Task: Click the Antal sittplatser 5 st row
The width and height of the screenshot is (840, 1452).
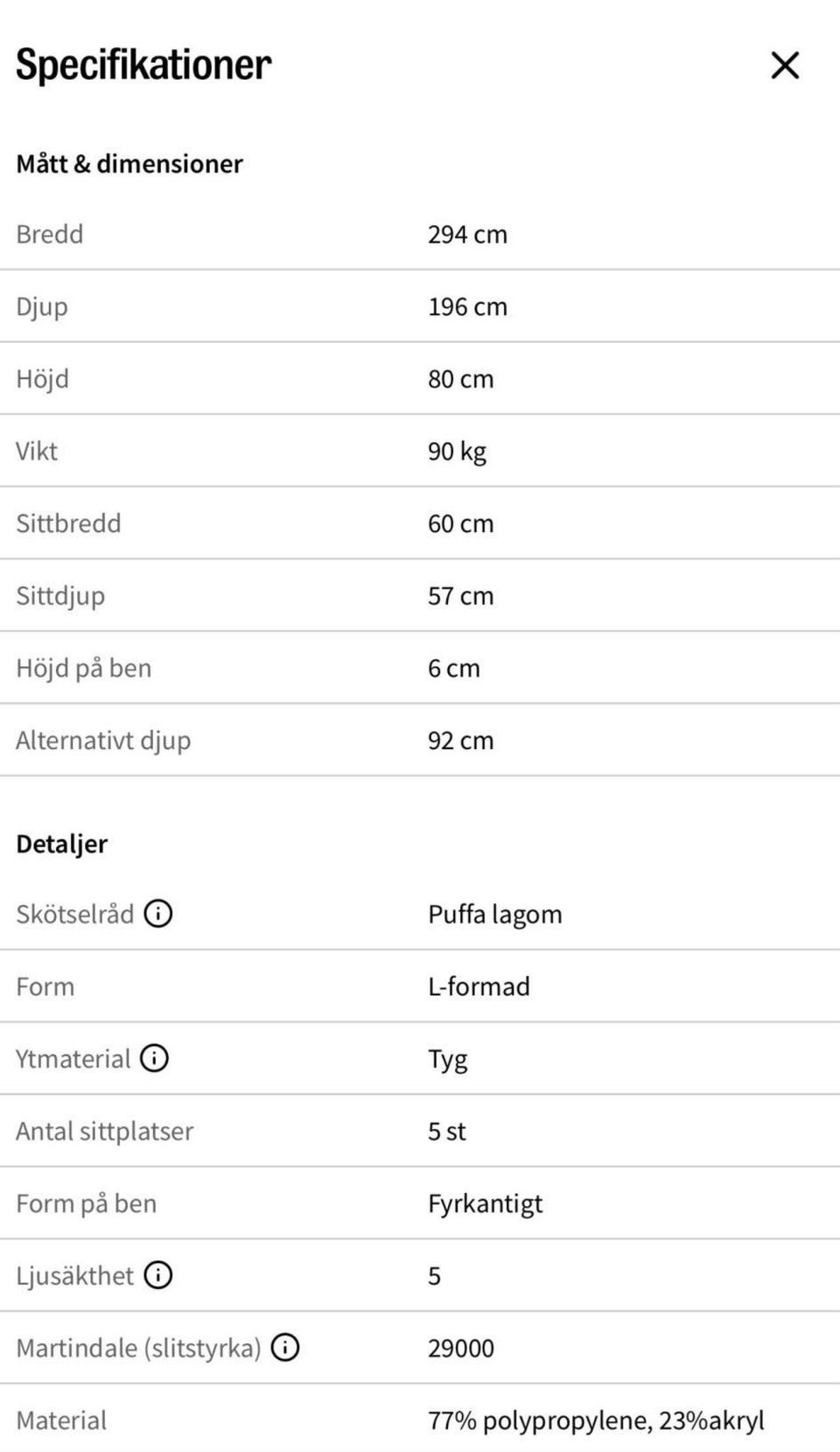Action: (x=420, y=1131)
